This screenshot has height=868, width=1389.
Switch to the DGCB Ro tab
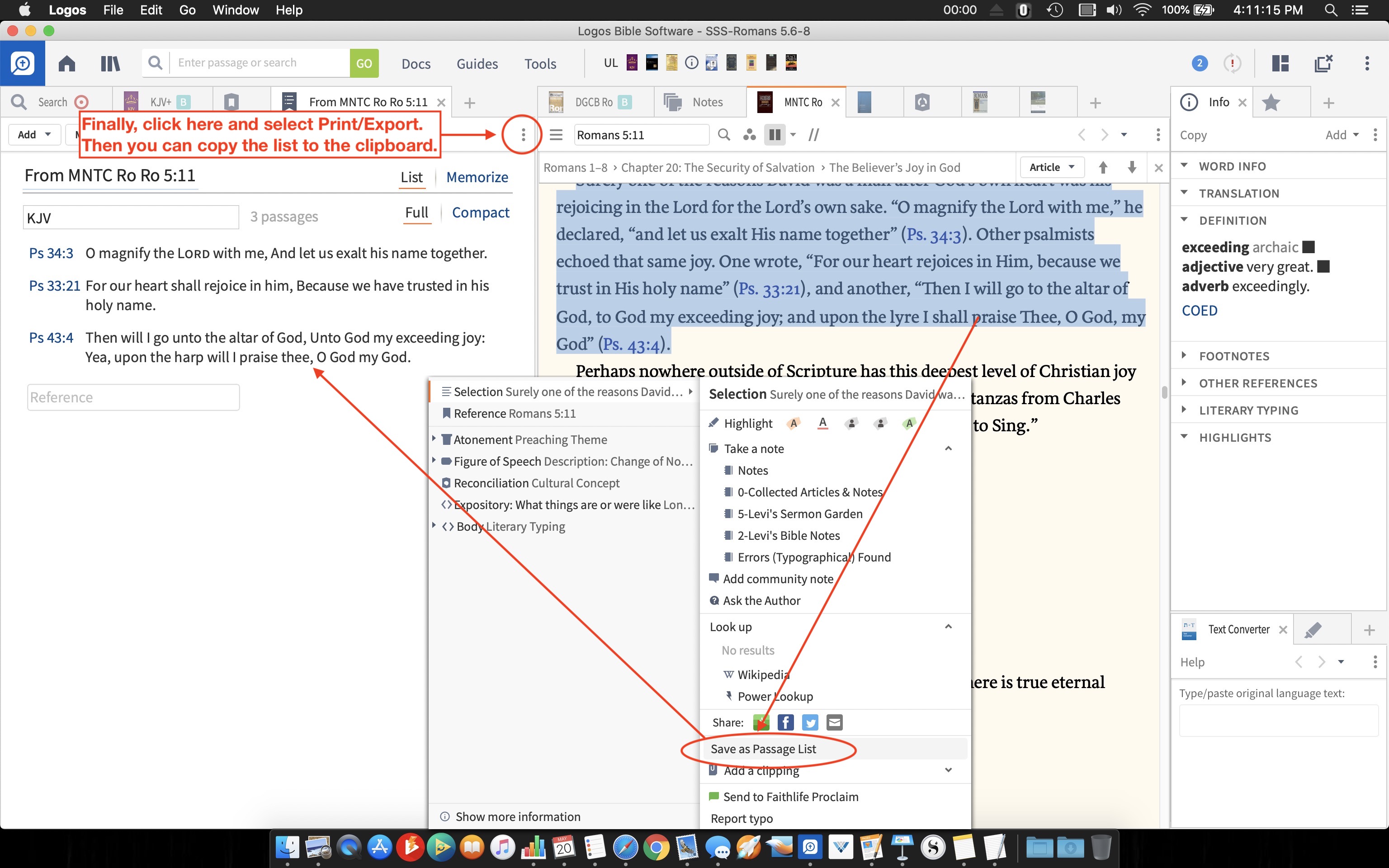point(593,102)
